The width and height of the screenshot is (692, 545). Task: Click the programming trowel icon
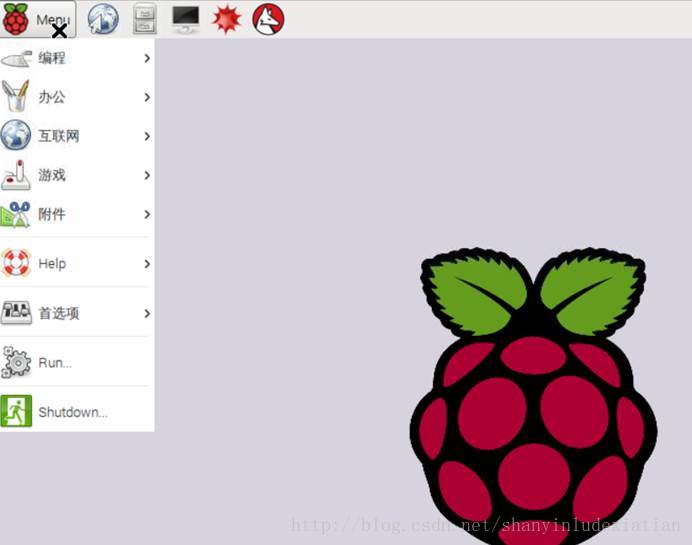click(x=16, y=59)
